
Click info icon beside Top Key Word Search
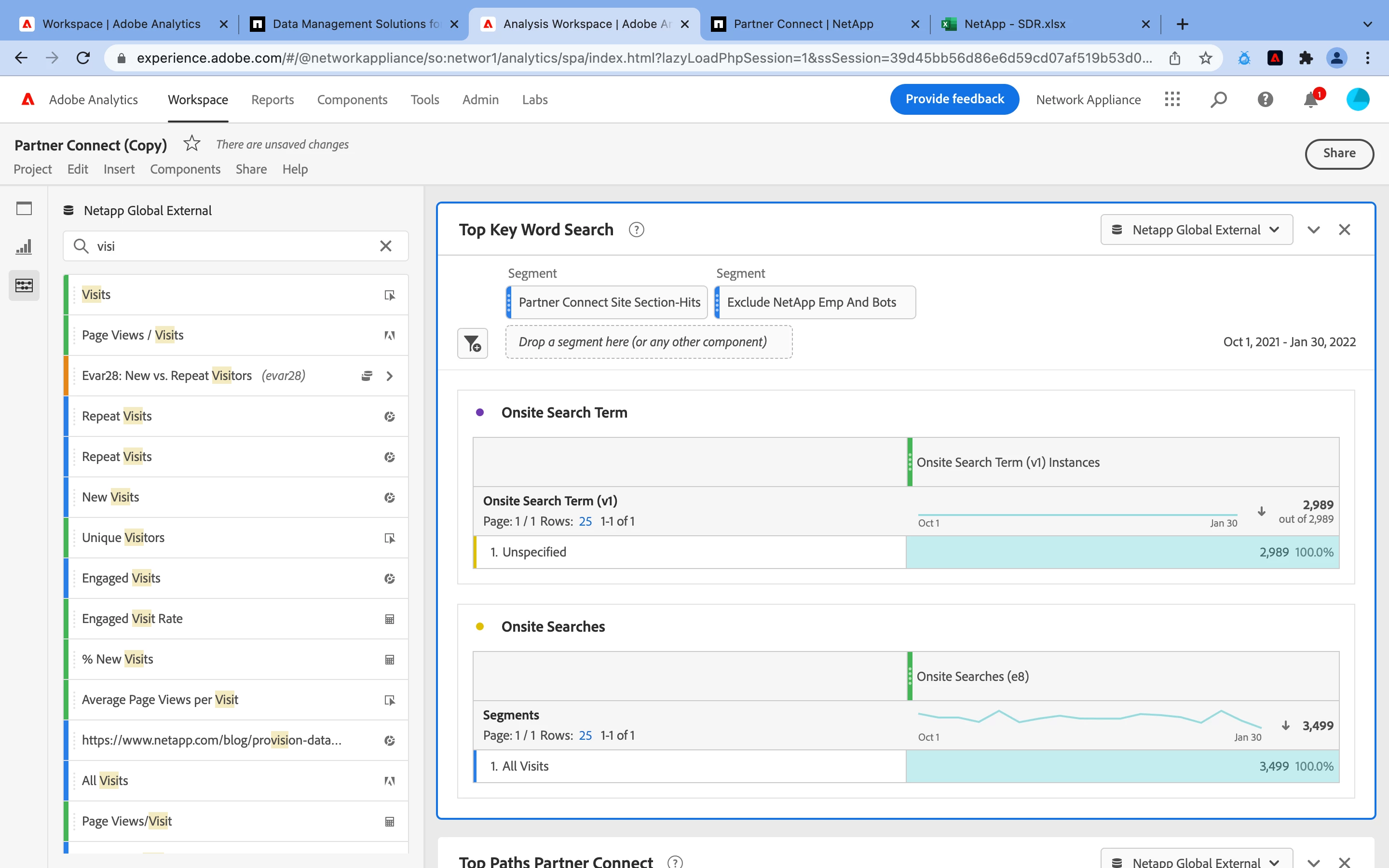coord(636,230)
